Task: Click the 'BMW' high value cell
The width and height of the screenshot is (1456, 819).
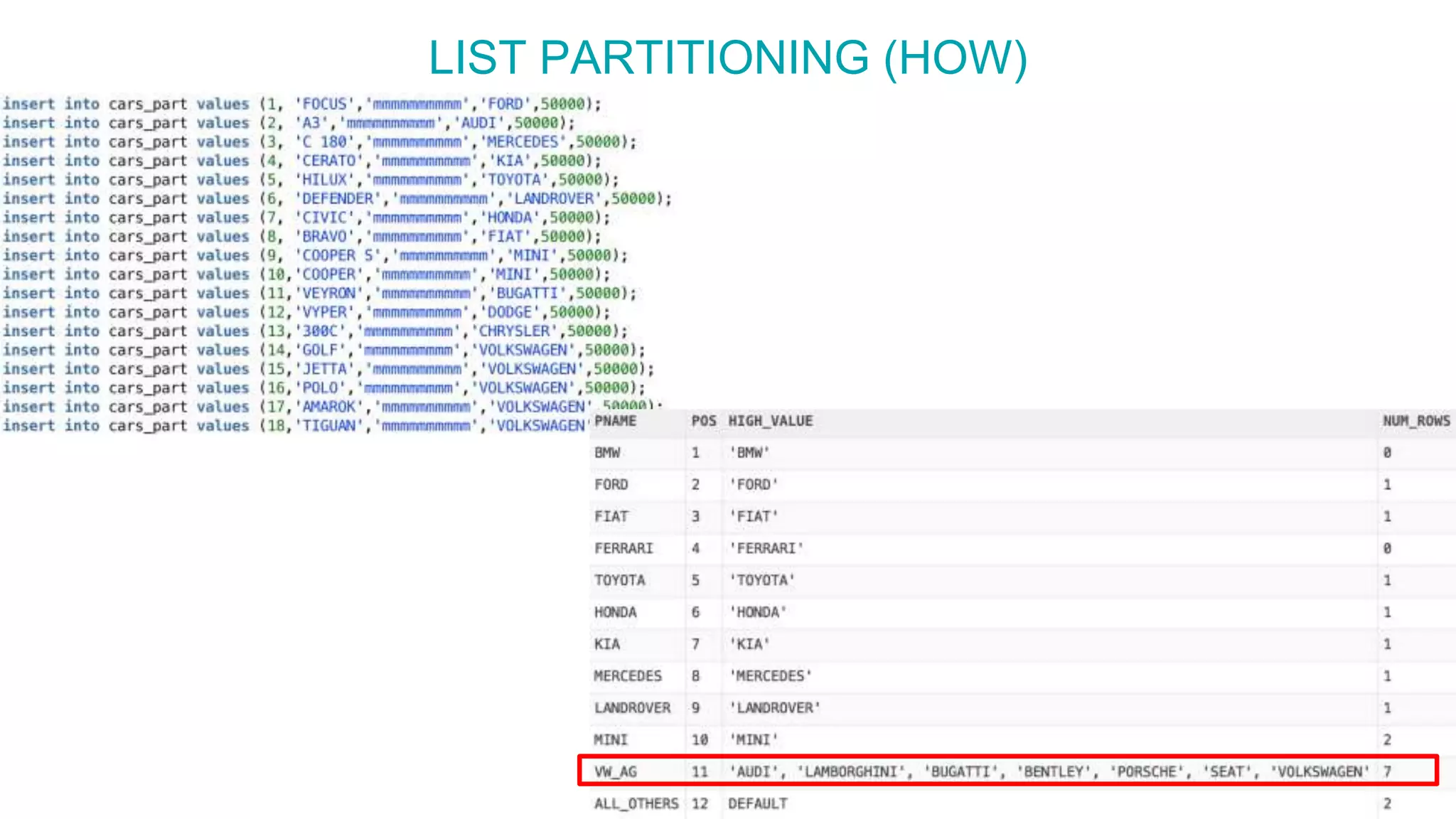Action: 749,453
